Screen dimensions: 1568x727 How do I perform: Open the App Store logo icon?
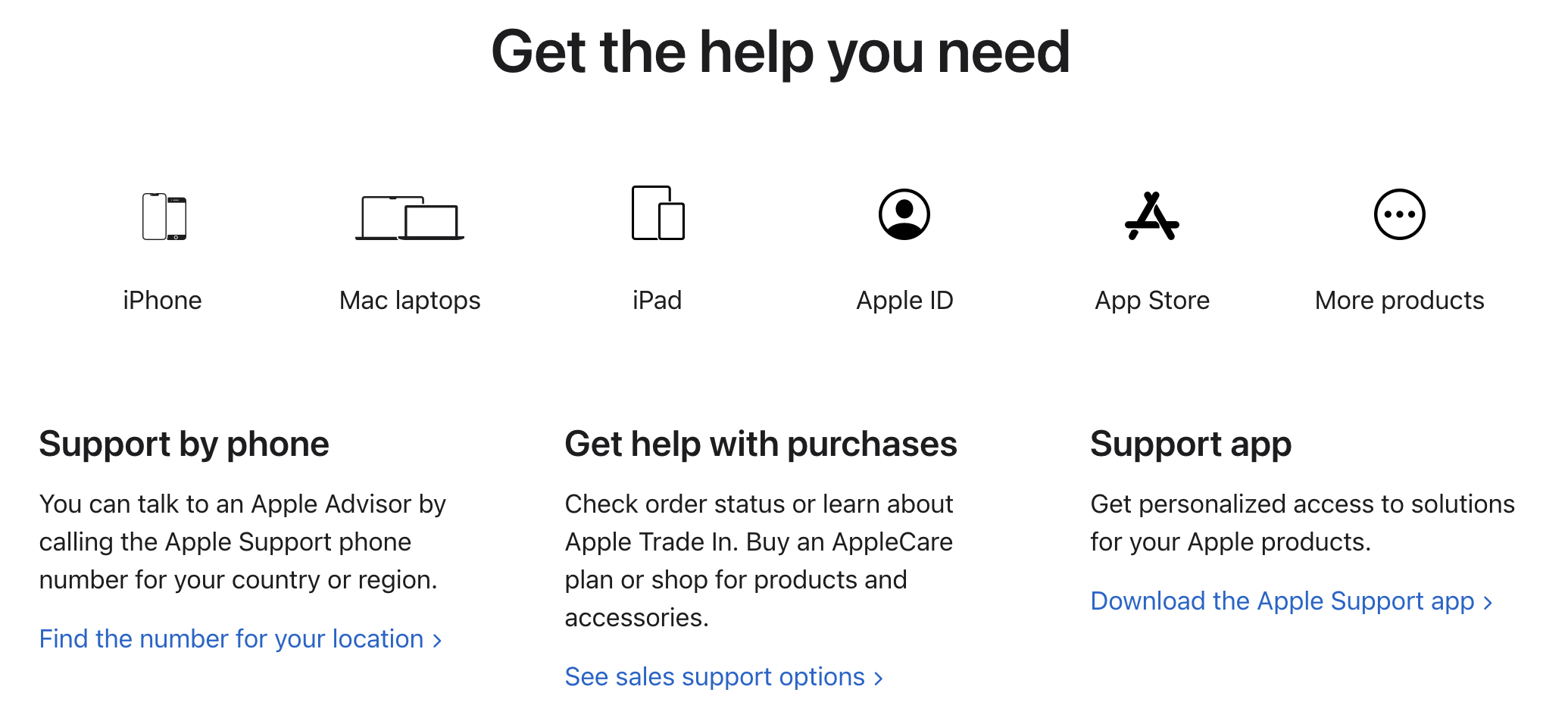(1152, 216)
